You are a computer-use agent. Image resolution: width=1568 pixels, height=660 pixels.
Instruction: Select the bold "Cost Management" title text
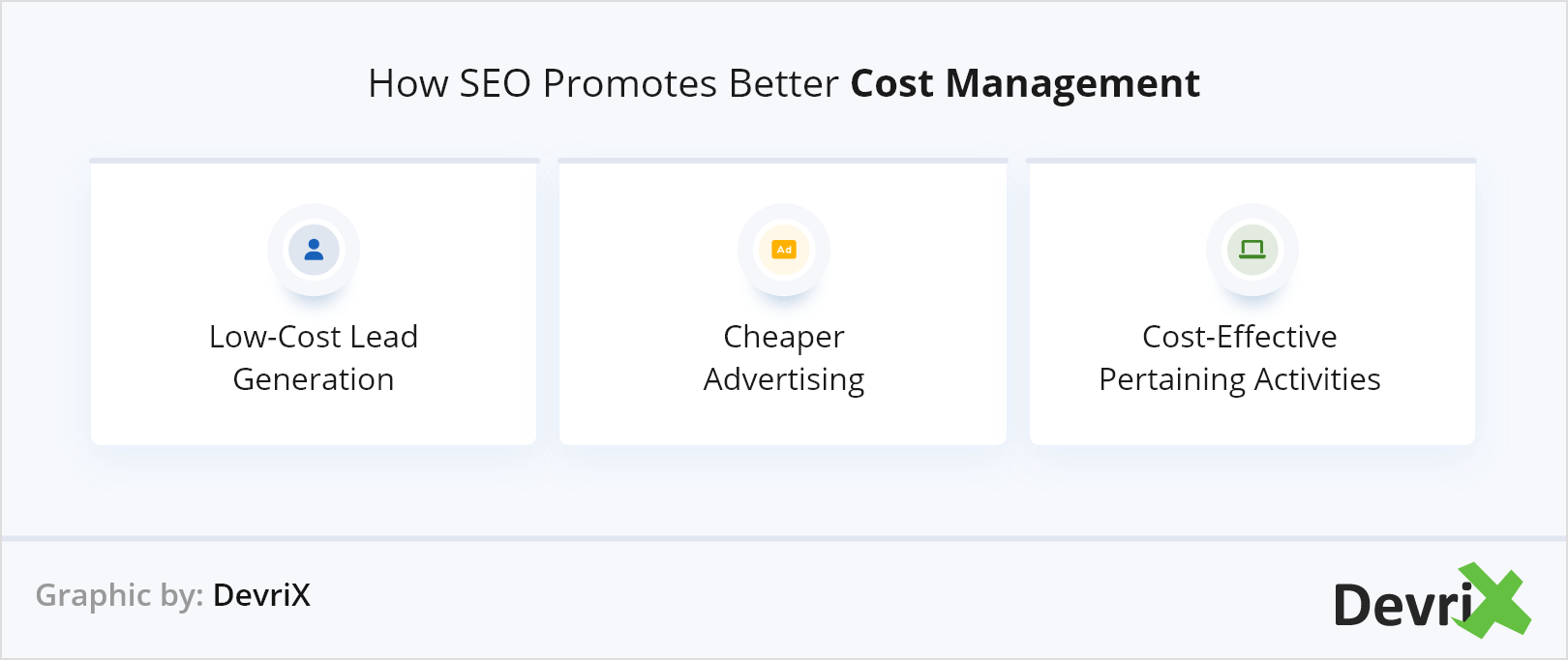tap(1025, 84)
